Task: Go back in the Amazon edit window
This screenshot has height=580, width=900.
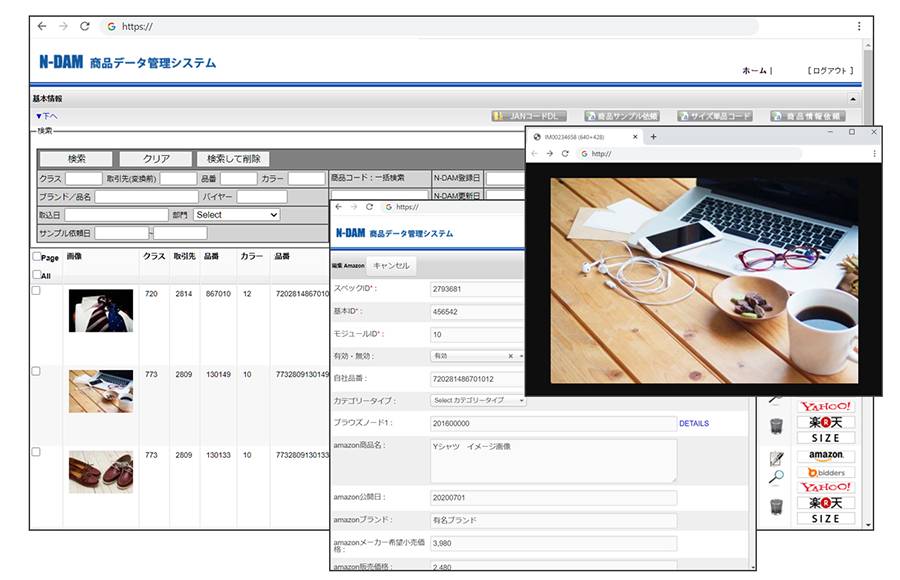Action: click(x=339, y=207)
